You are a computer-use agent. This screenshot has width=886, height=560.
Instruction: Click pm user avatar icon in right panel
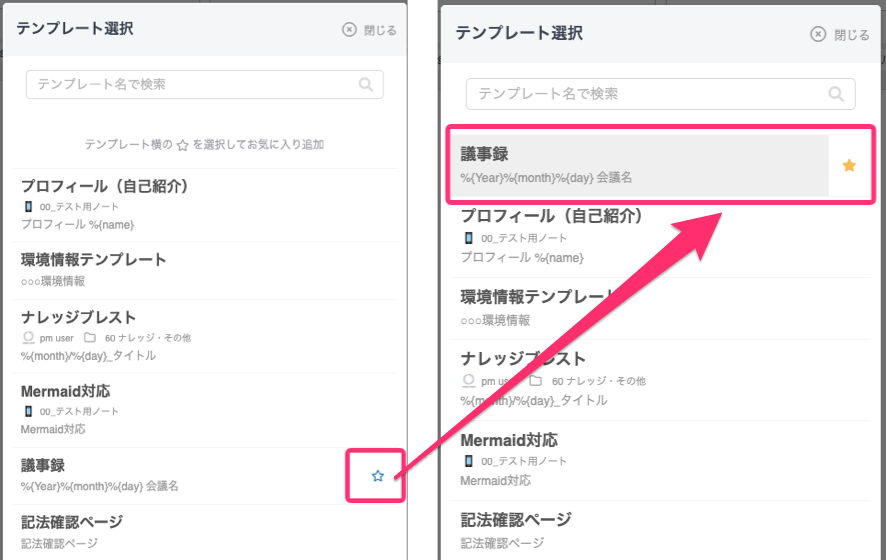tap(468, 381)
